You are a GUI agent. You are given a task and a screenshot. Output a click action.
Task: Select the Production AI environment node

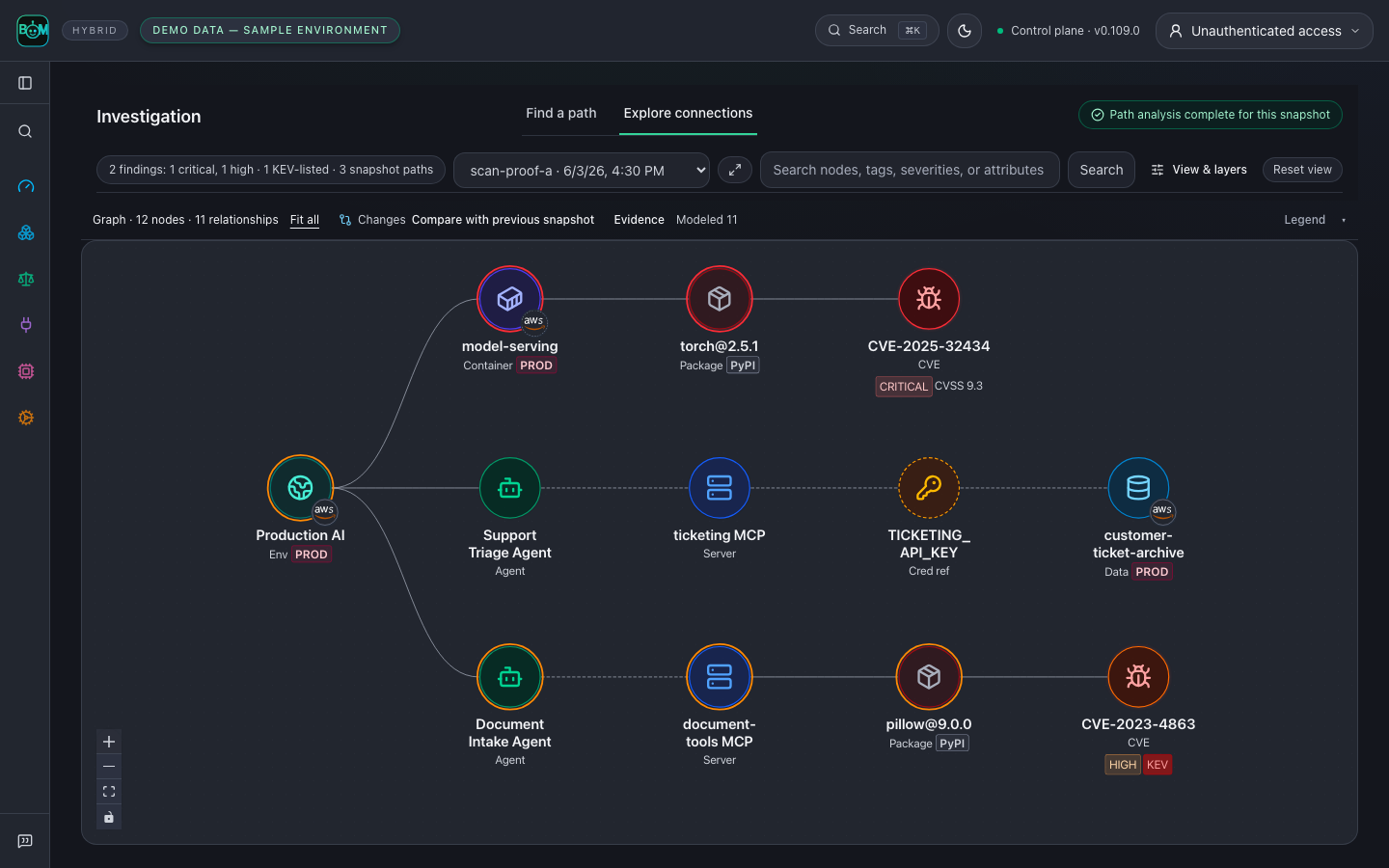(x=300, y=488)
